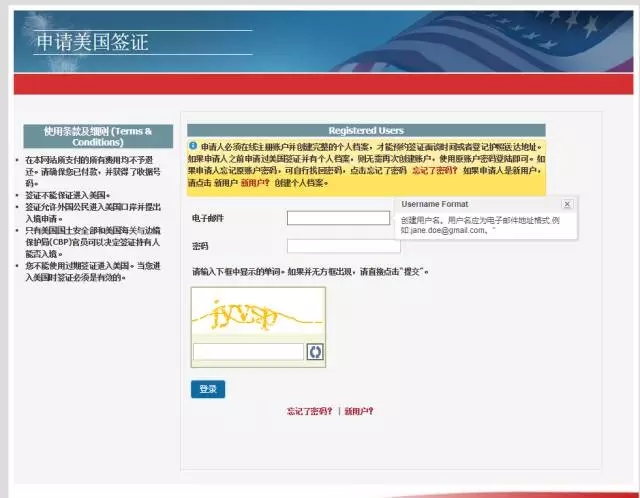The height and width of the screenshot is (498, 640).
Task: Click the 电子邮件 field label
Action: [x=208, y=218]
